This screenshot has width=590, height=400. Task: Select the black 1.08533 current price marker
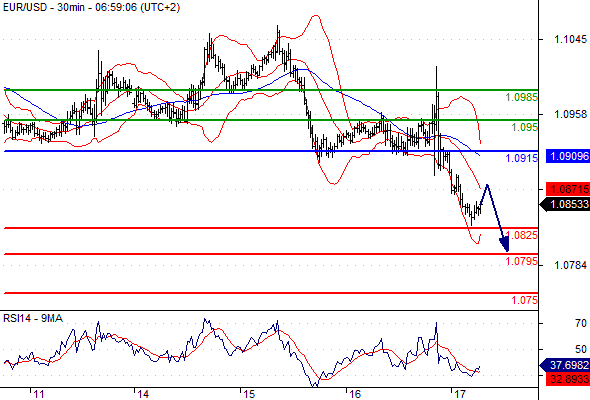pos(565,204)
